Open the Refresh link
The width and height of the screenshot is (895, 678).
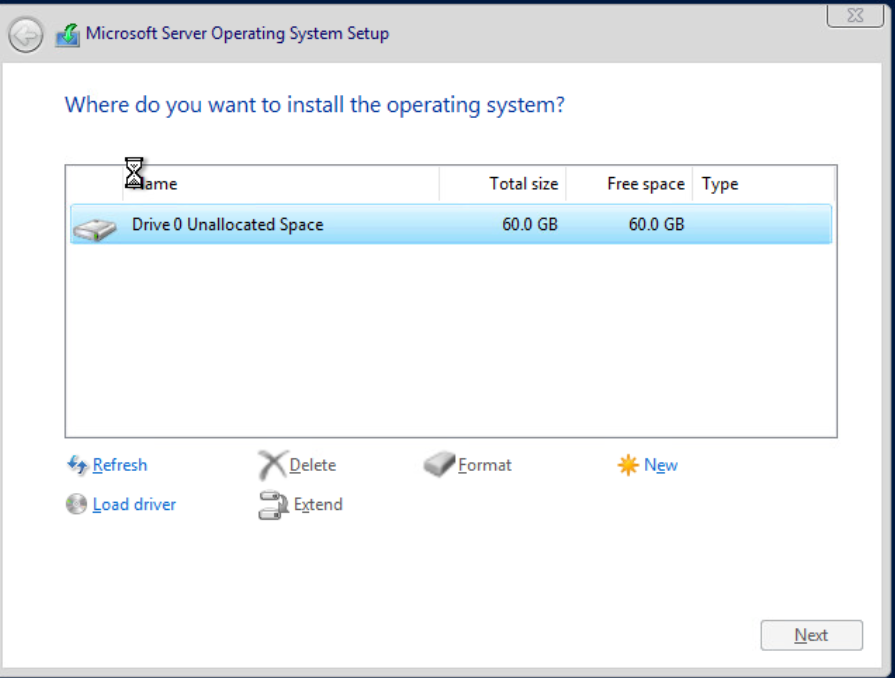(x=120, y=465)
